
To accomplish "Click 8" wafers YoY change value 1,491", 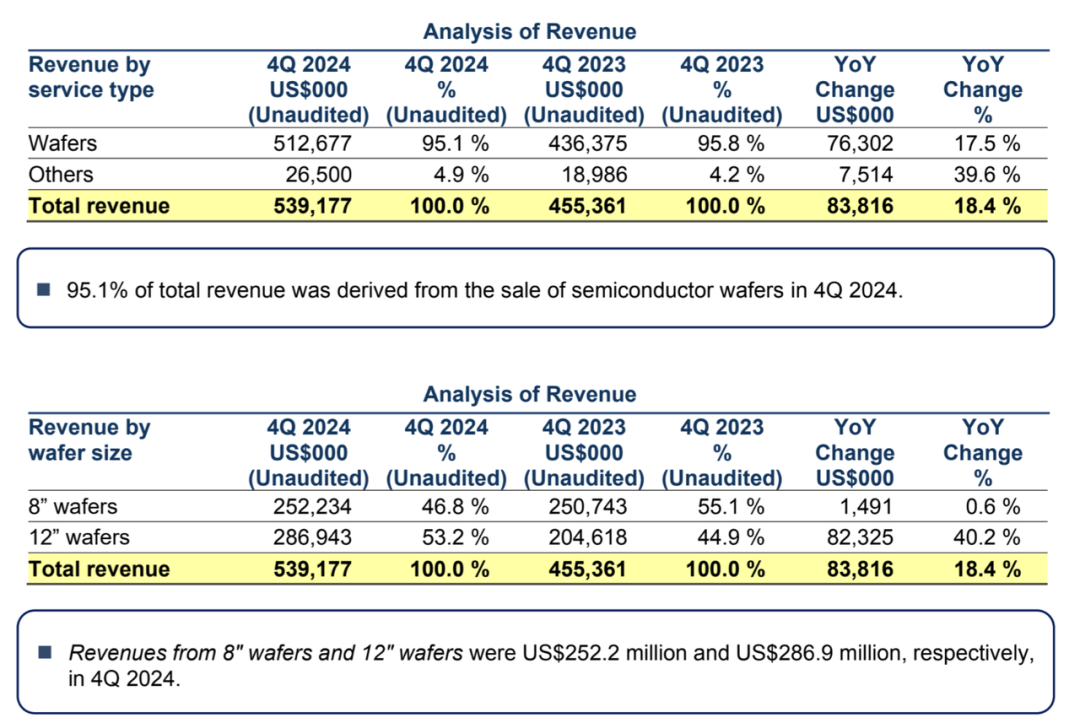I will click(865, 507).
